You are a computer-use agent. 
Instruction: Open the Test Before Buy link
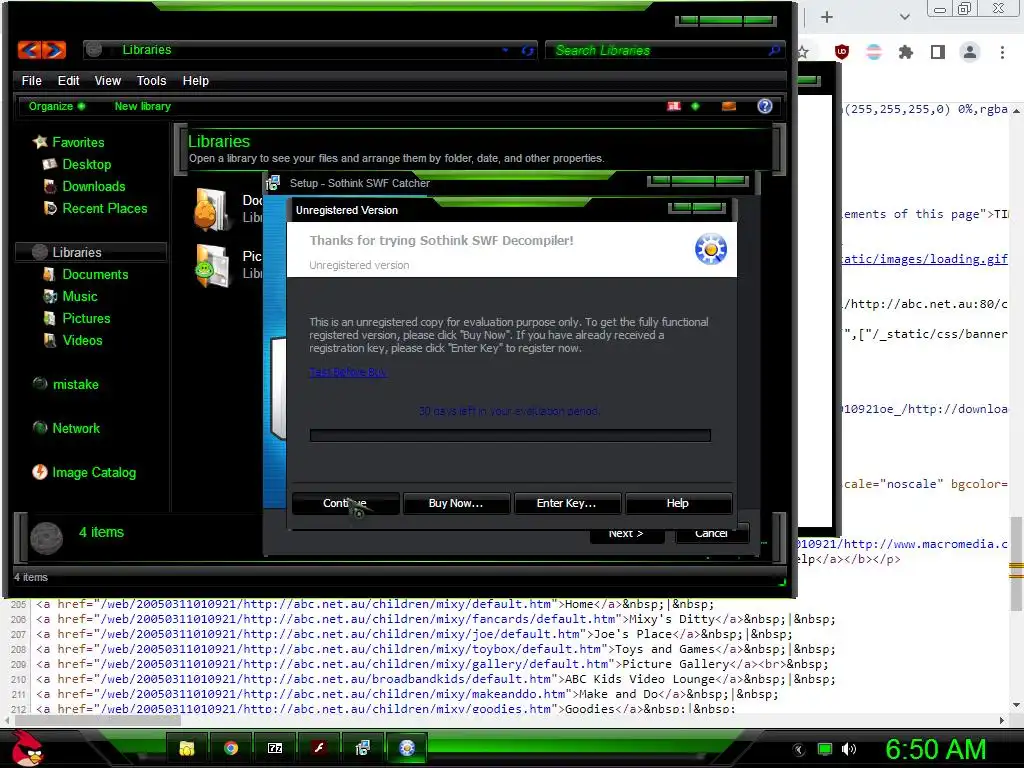(348, 372)
